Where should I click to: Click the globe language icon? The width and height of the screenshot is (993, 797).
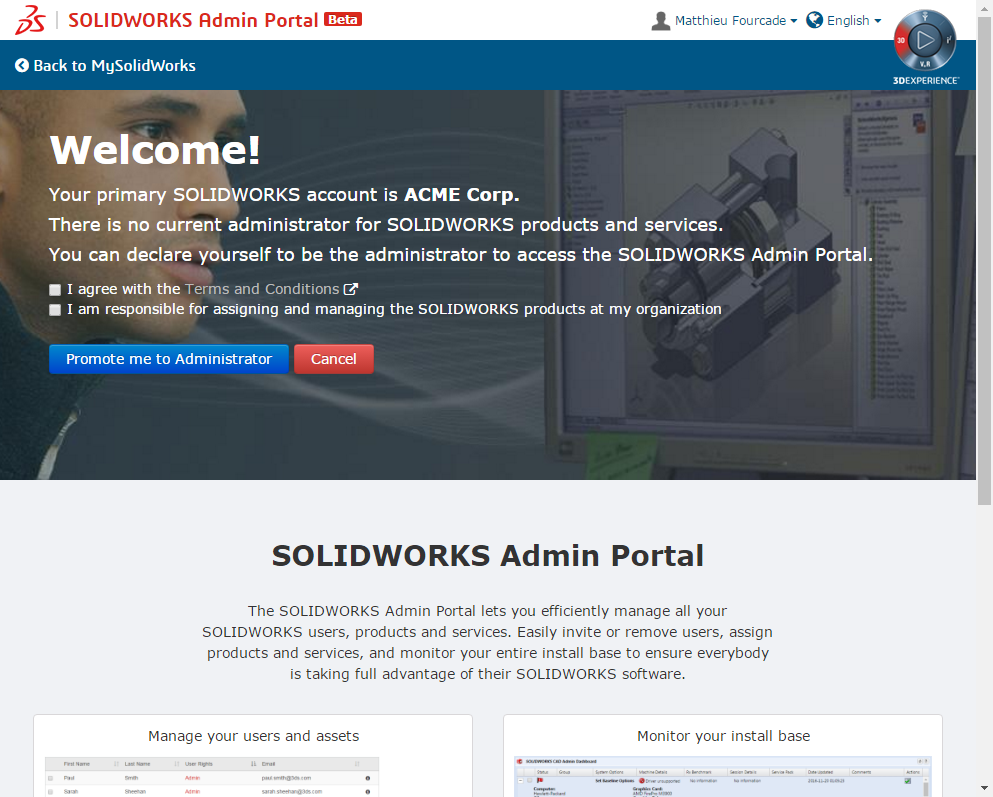pos(815,20)
